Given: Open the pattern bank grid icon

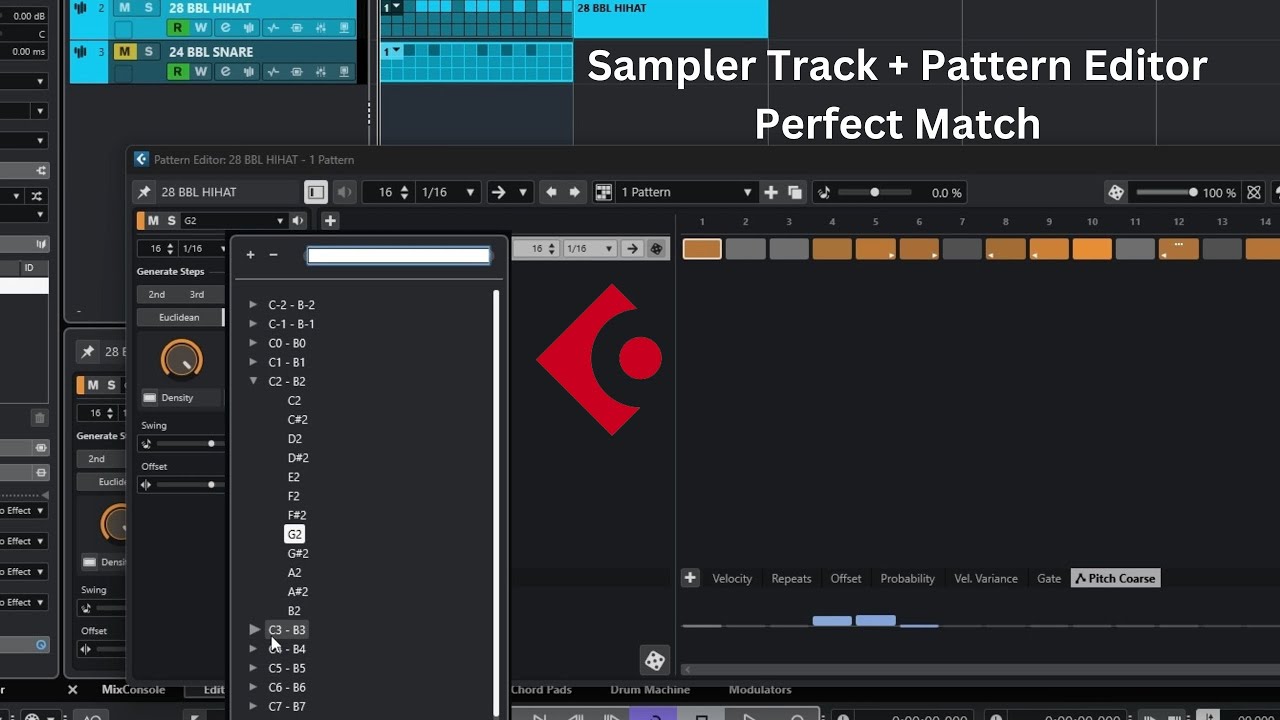Looking at the screenshot, I should pos(604,192).
